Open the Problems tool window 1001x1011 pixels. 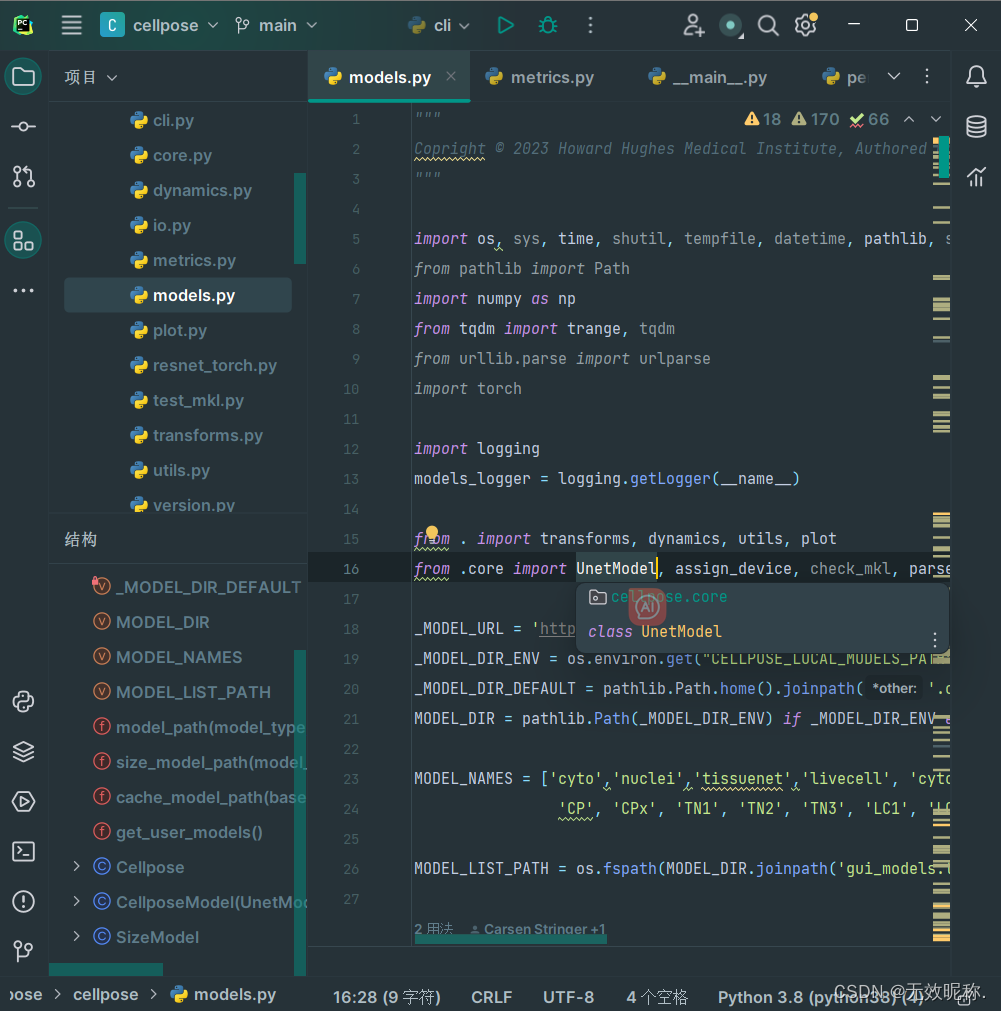pos(23,901)
